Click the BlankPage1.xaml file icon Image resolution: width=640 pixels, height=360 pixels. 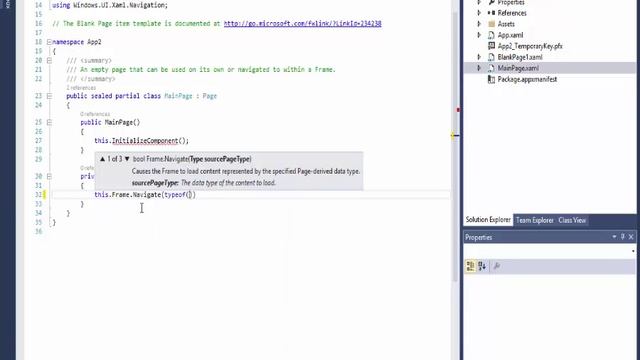pos(491,57)
